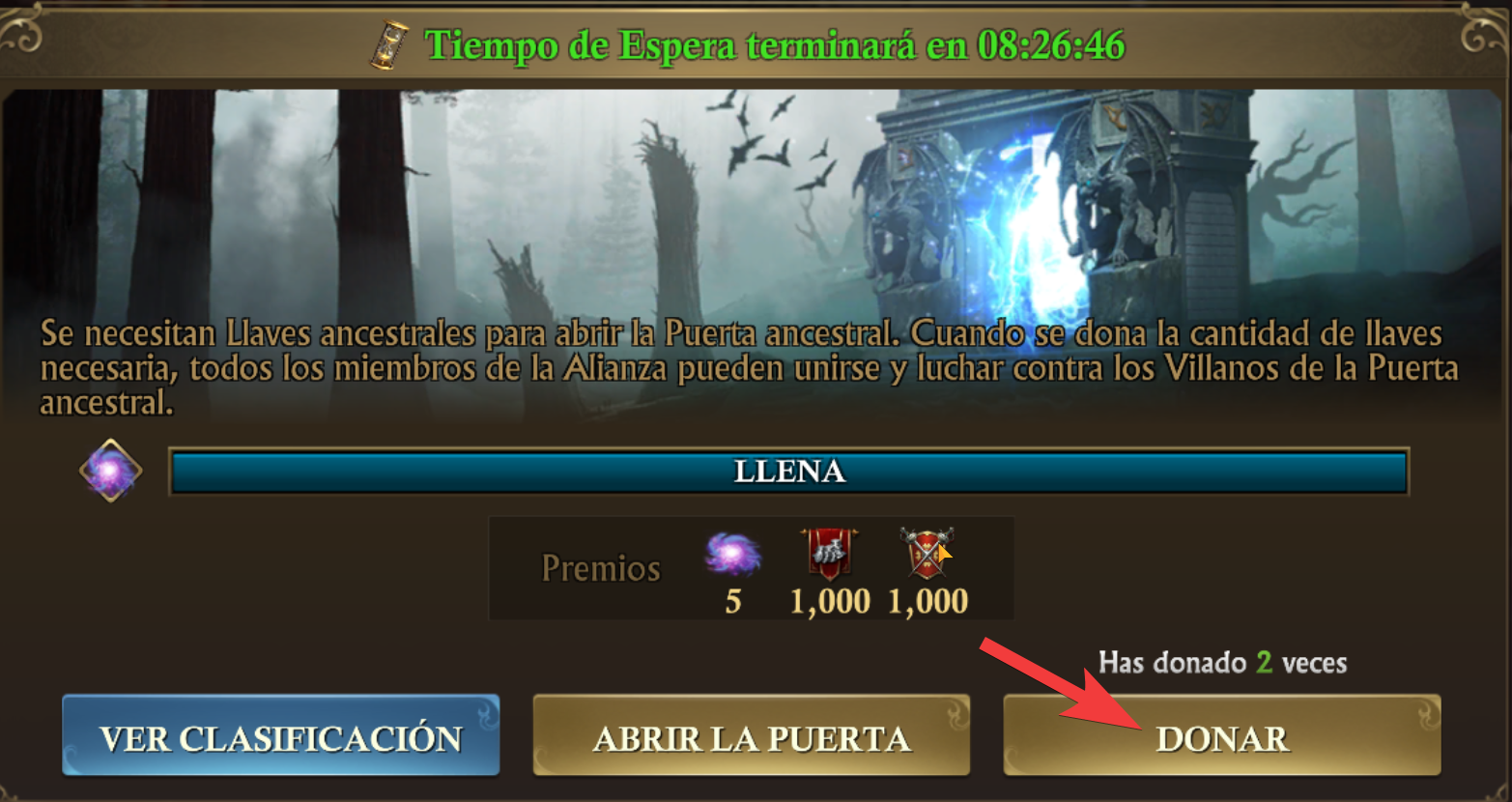Click the purple ancestral key orb icon

(110, 471)
